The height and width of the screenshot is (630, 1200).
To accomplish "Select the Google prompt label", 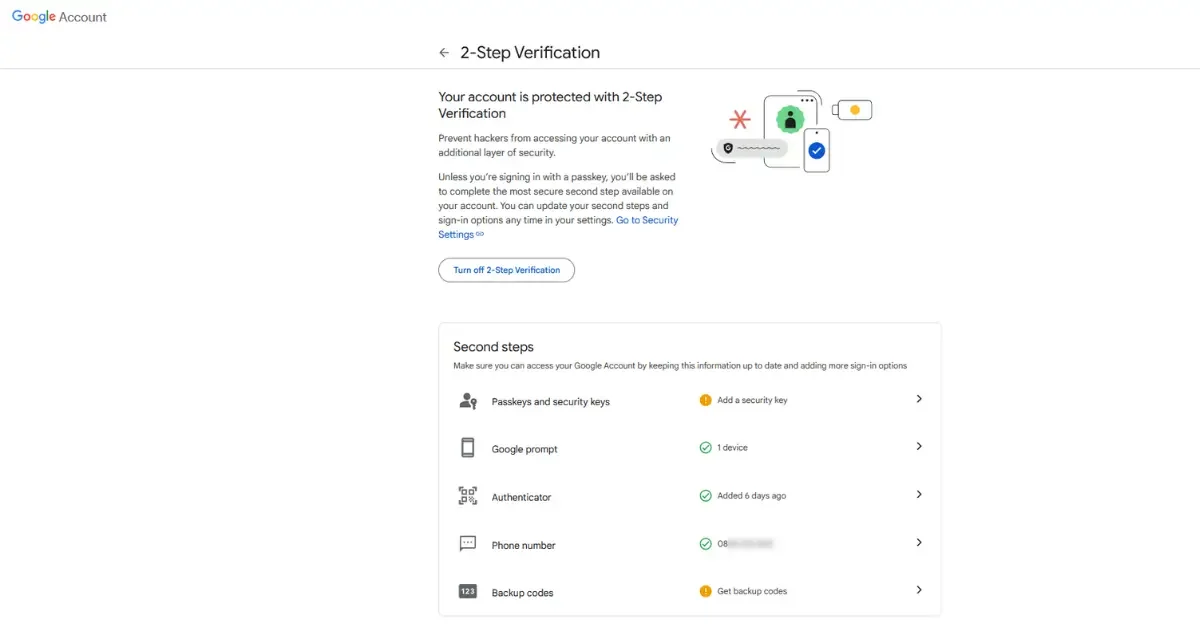I will (x=525, y=450).
